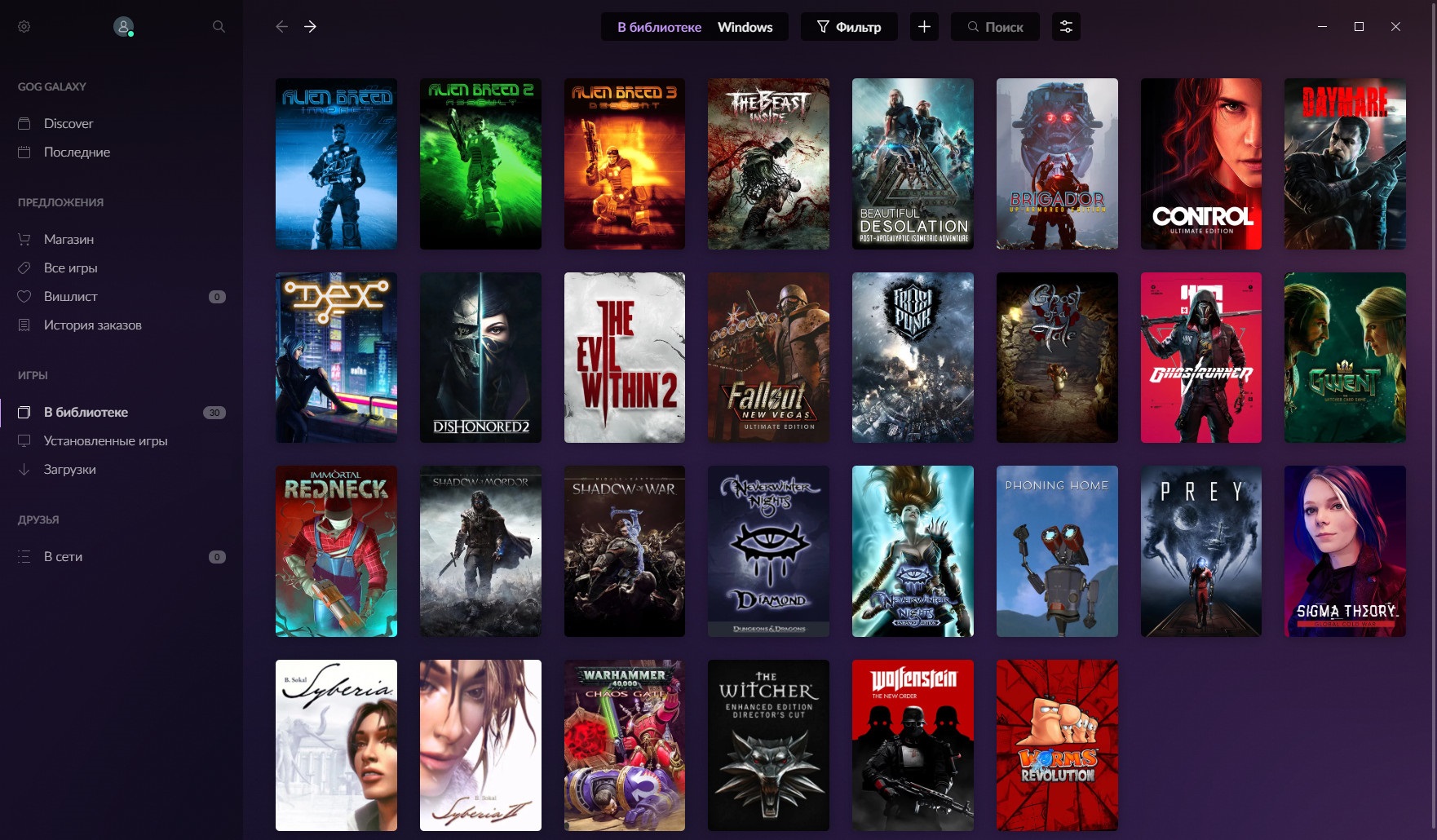The height and width of the screenshot is (840, 1437).
Task: Open view customization sliders icon
Action: coord(1066,27)
